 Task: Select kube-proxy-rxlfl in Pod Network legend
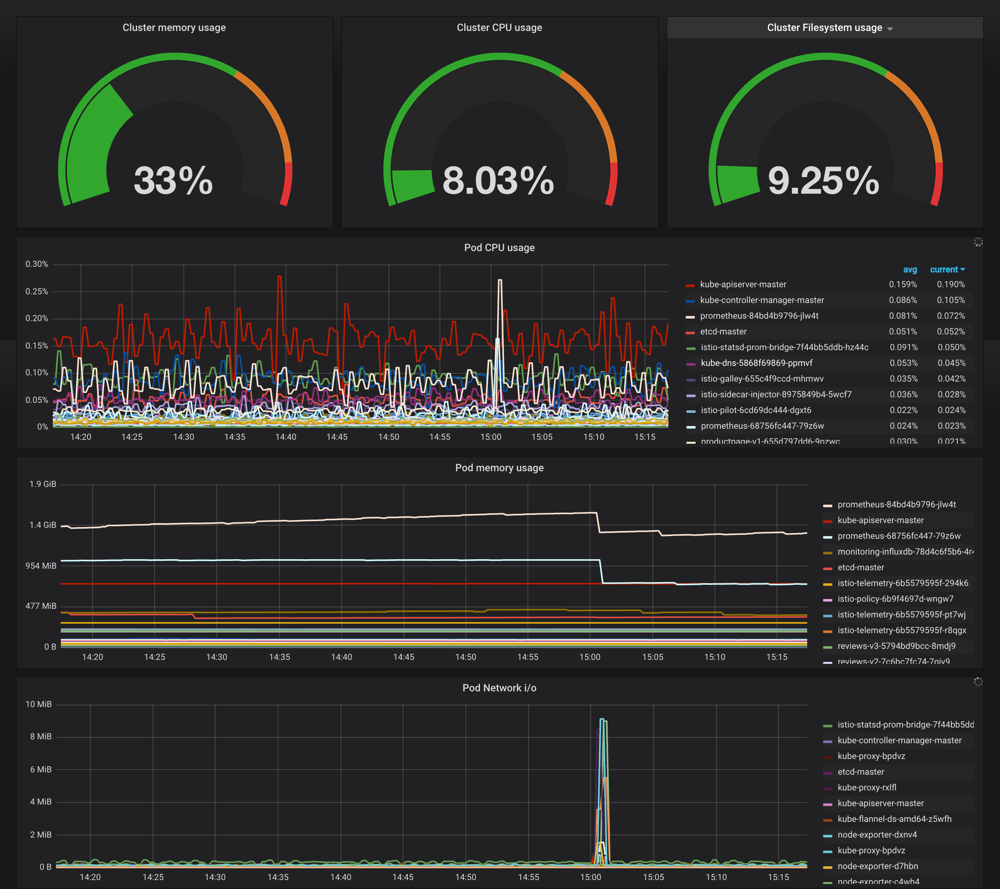867,788
